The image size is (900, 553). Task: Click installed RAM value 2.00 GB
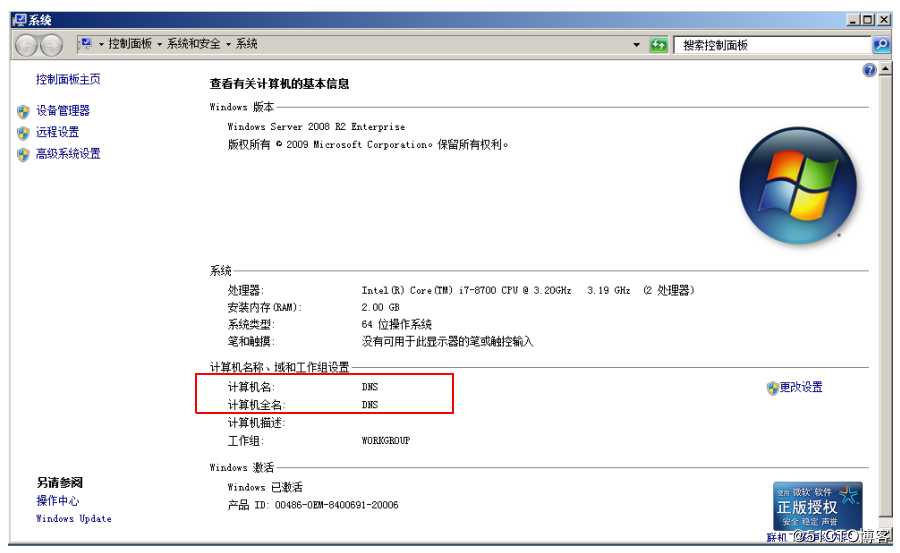[380, 307]
